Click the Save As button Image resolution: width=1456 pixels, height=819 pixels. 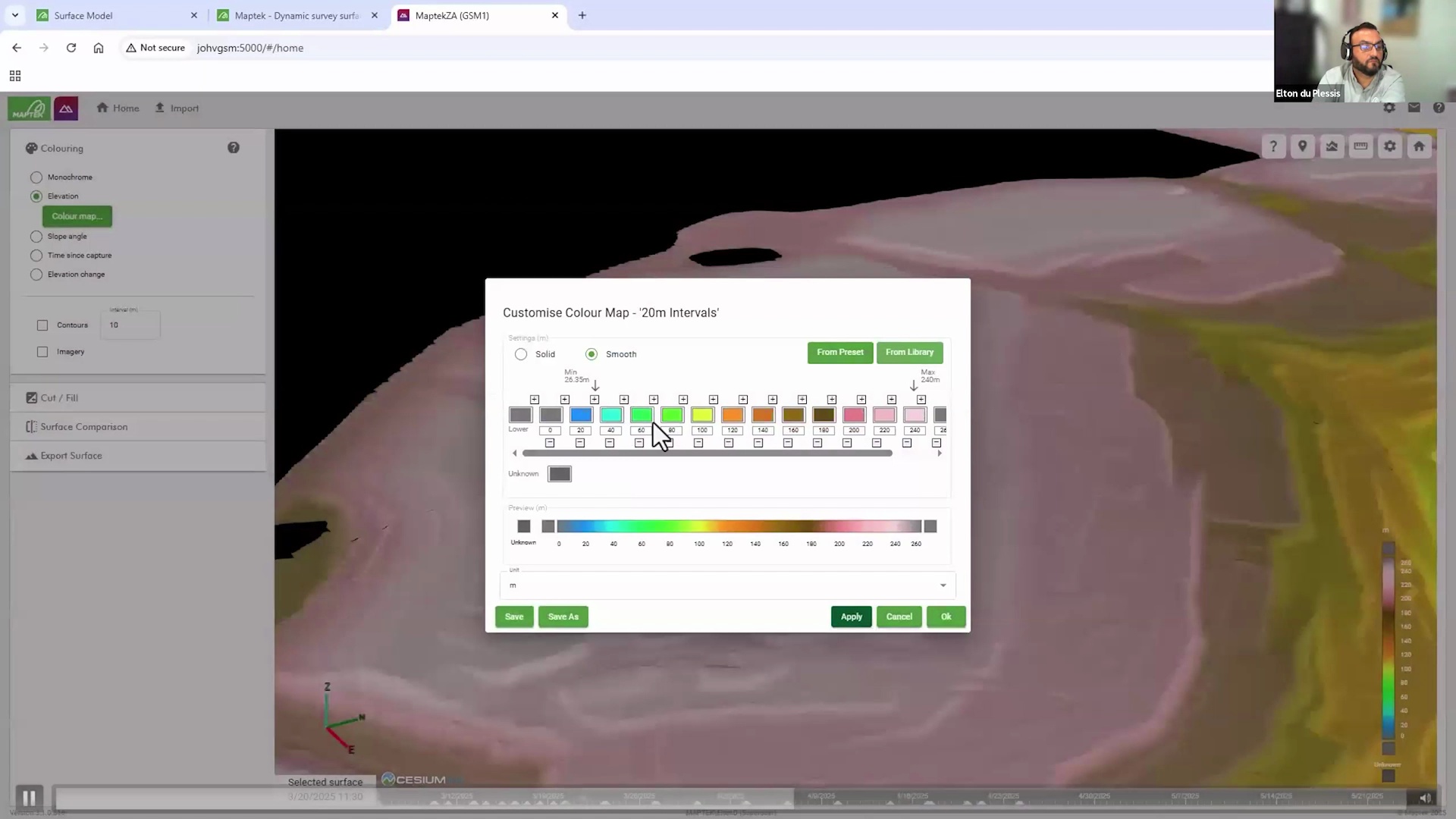coord(563,617)
